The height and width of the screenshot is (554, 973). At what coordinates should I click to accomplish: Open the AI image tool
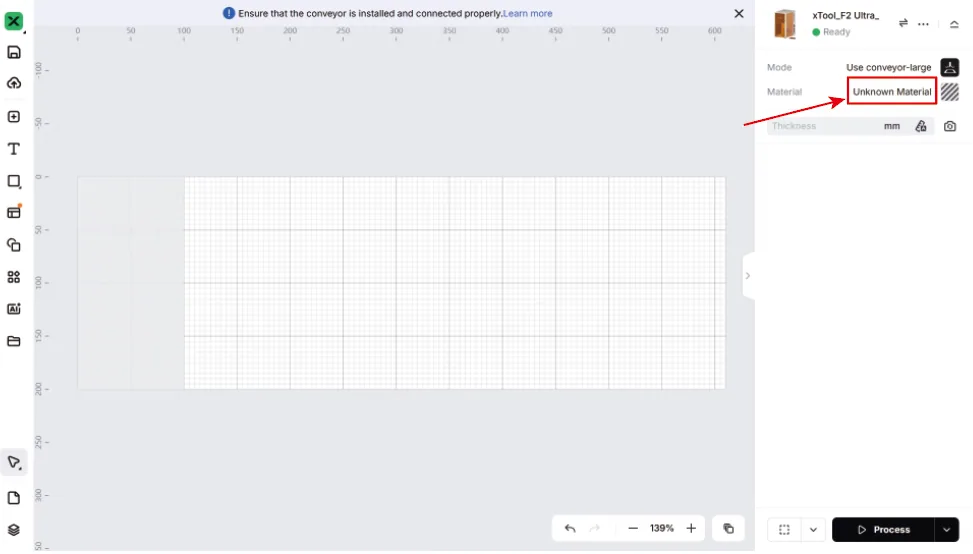point(14,309)
